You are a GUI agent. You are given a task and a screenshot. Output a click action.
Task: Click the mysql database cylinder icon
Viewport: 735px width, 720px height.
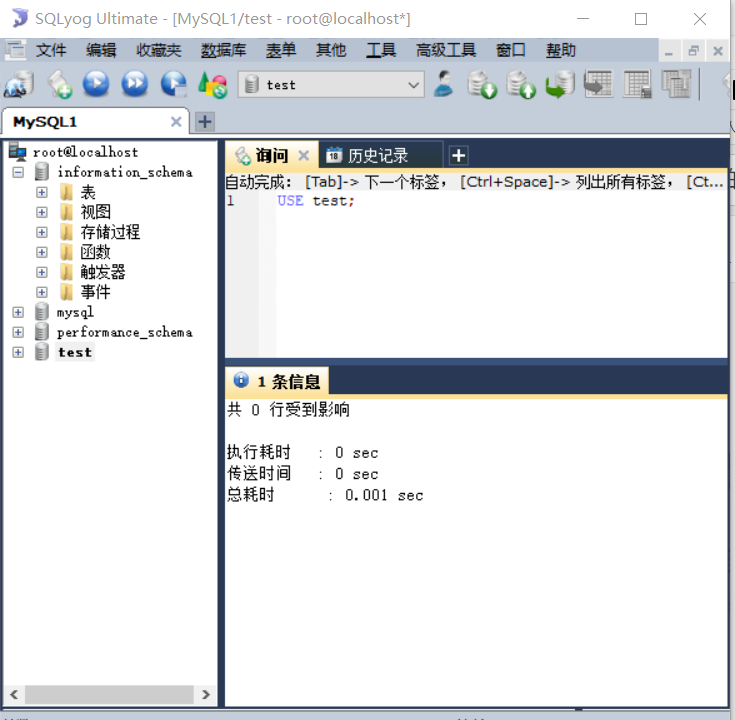[x=42, y=312]
